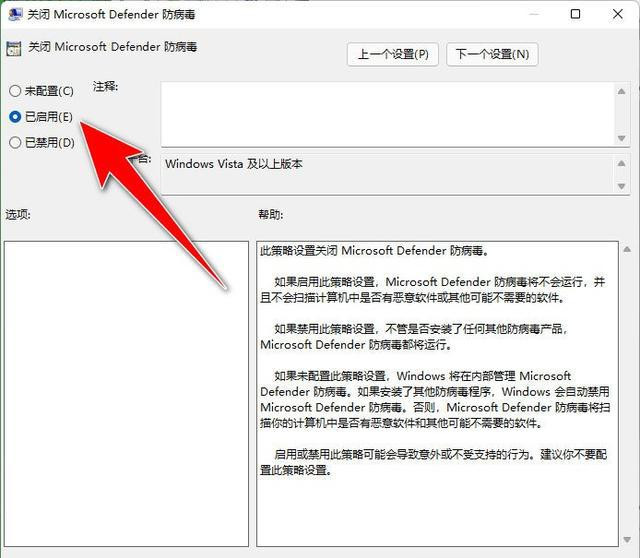Click the help line '此策略设置关闭 Microsoft Defender 防病毒。'
The image size is (640, 558).
[374, 250]
